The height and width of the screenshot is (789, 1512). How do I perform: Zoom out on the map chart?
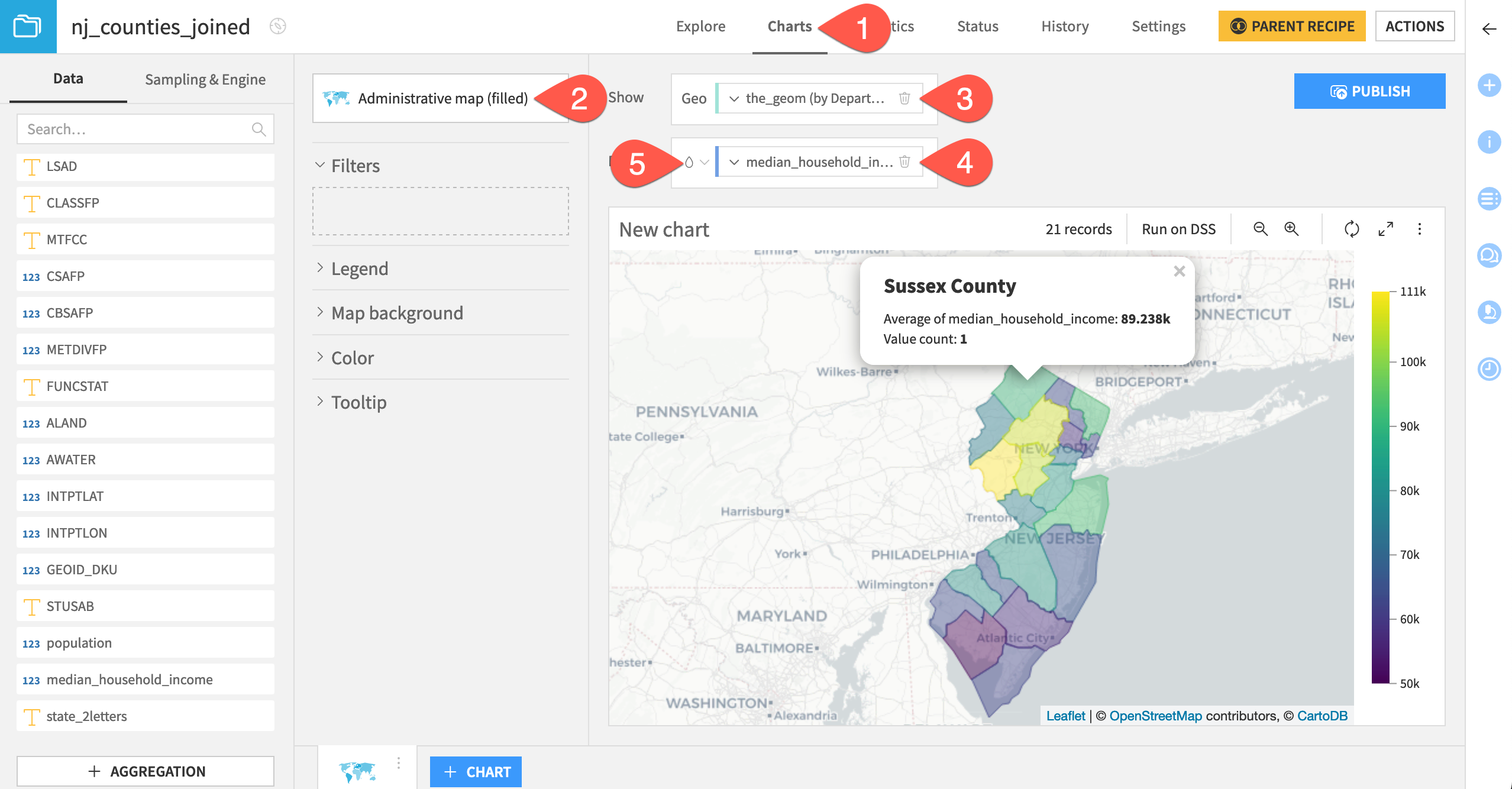pos(1260,229)
